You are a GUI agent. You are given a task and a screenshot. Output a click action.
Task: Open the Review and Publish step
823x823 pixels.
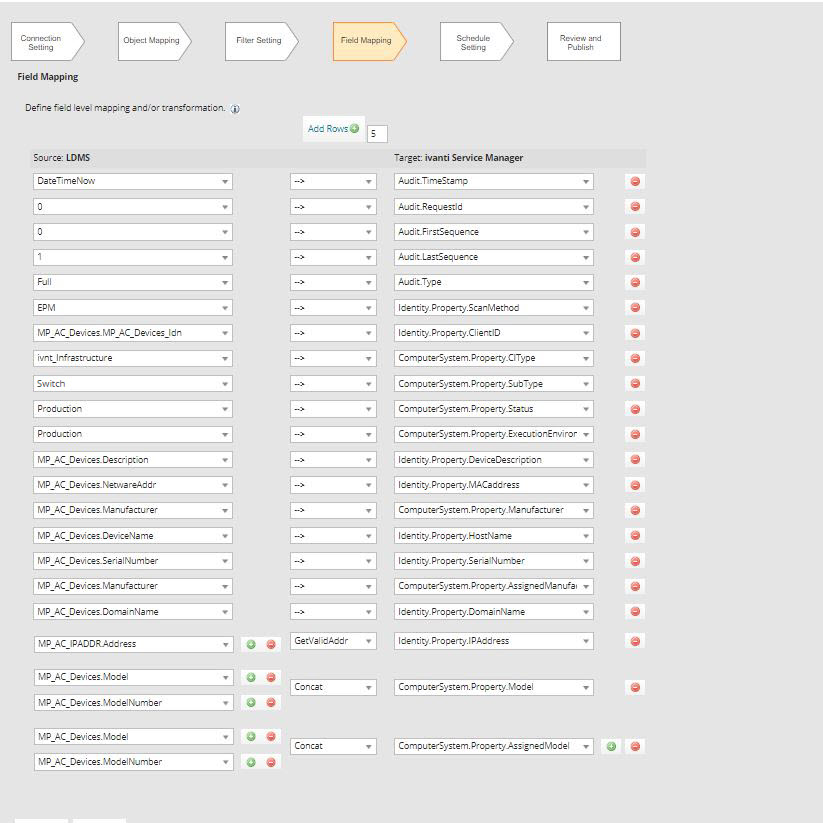pyautogui.click(x=581, y=42)
